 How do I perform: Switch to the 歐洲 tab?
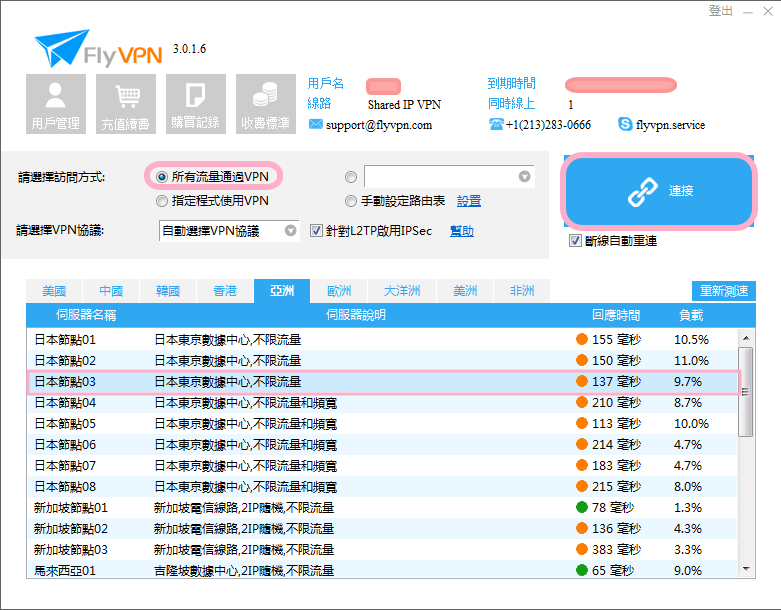(x=339, y=291)
